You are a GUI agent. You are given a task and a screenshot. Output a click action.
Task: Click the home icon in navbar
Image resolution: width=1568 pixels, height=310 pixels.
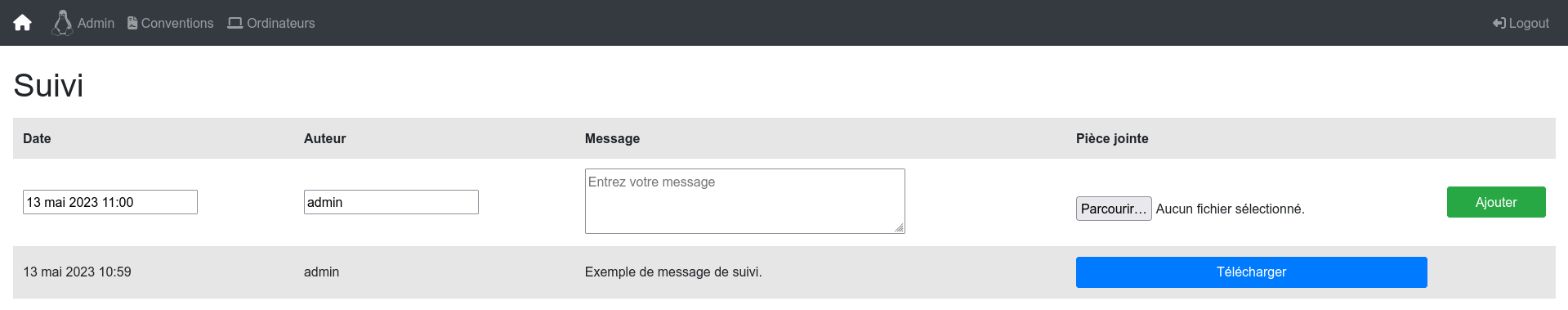coord(22,23)
